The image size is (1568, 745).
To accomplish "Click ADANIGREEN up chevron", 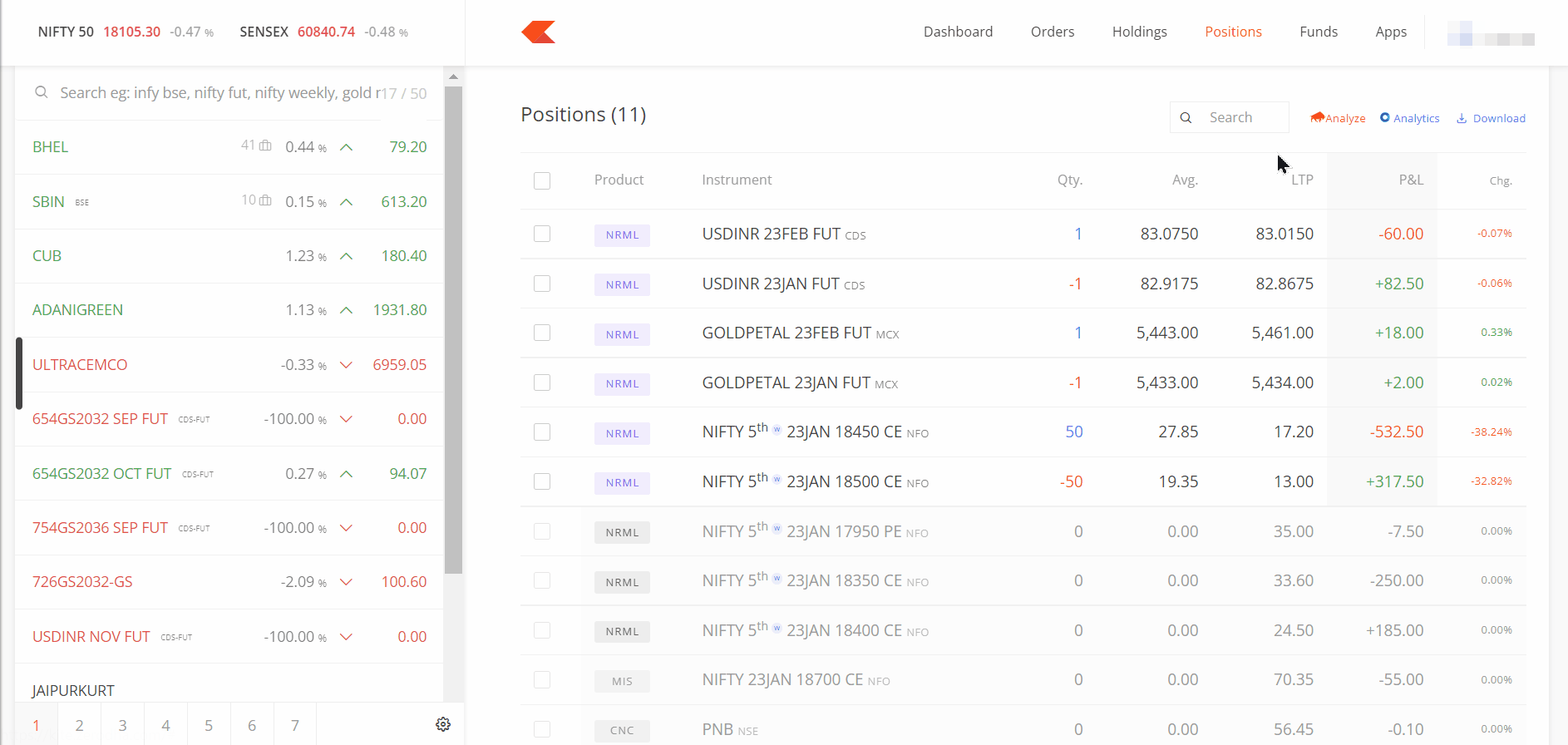I will tap(347, 310).
